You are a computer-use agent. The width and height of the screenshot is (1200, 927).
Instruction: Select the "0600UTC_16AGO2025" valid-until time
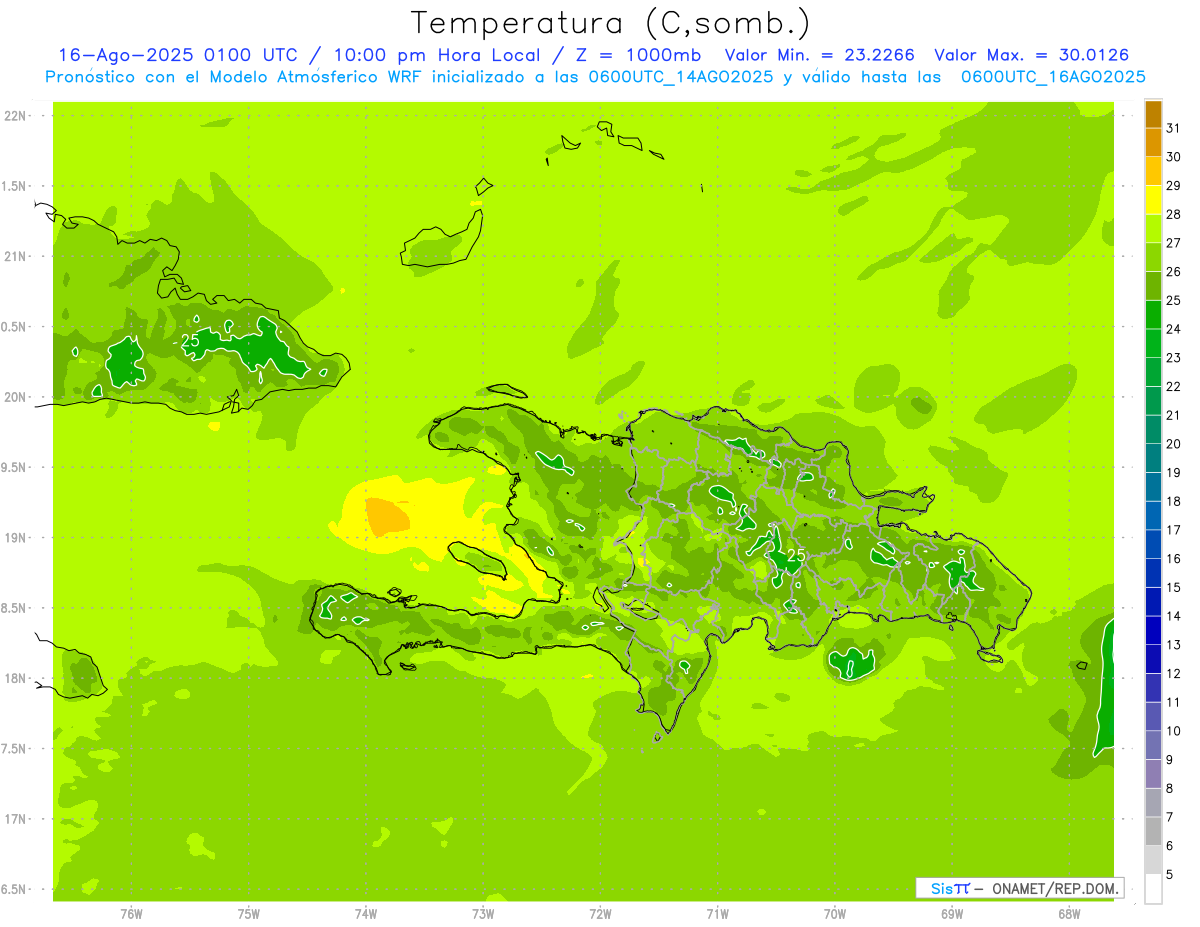[x=1053, y=77]
